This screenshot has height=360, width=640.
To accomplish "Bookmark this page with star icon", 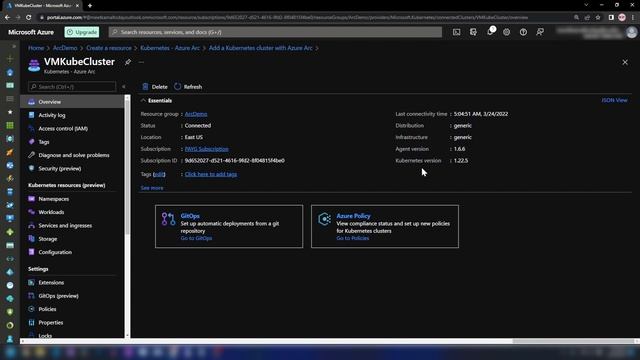I will tap(598, 17).
